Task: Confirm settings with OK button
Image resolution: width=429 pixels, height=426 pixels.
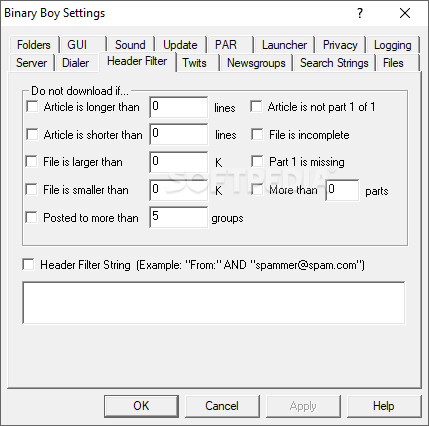Action: tap(141, 406)
